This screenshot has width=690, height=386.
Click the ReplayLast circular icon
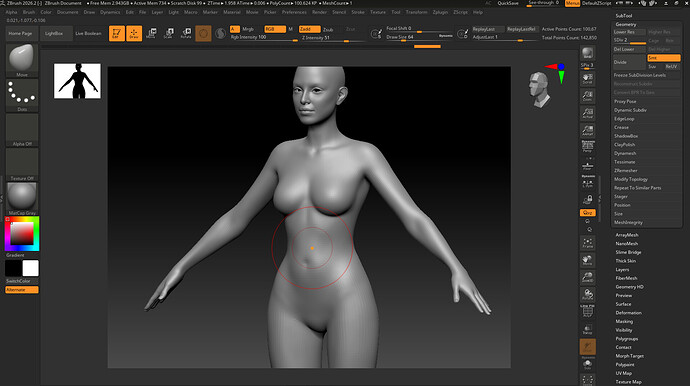click(462, 33)
